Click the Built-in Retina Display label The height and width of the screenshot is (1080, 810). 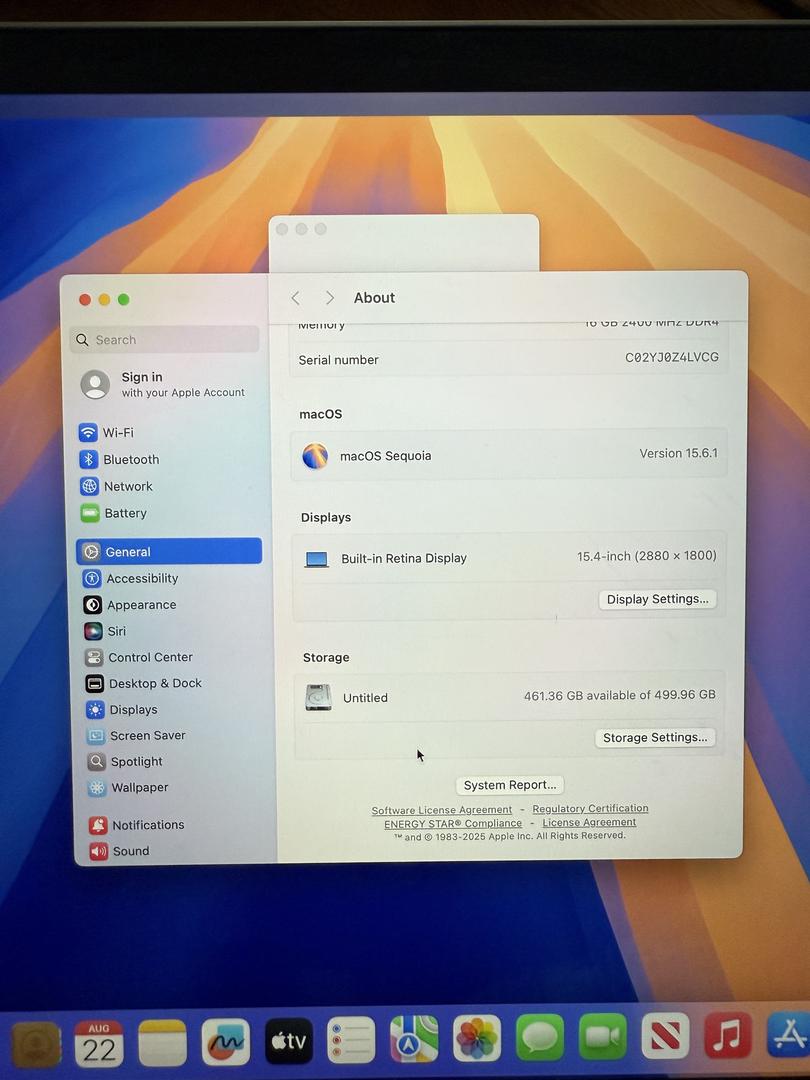[x=404, y=559]
